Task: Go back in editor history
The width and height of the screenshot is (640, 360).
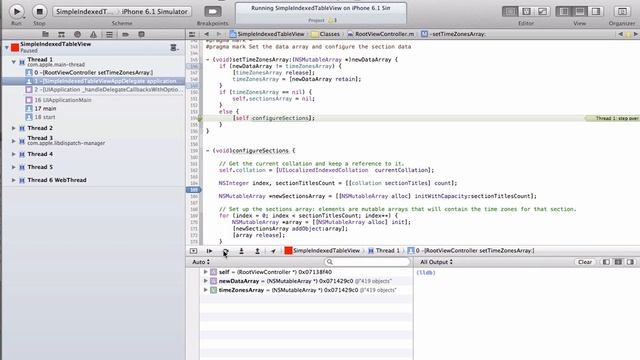Action: point(207,34)
